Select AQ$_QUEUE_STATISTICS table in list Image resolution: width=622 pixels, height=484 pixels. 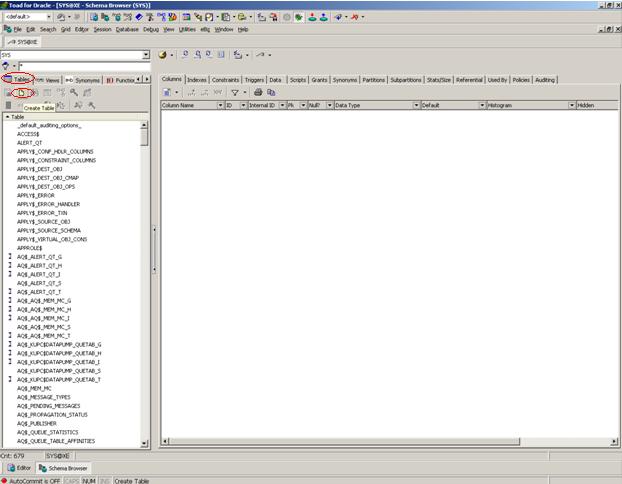coord(48,432)
